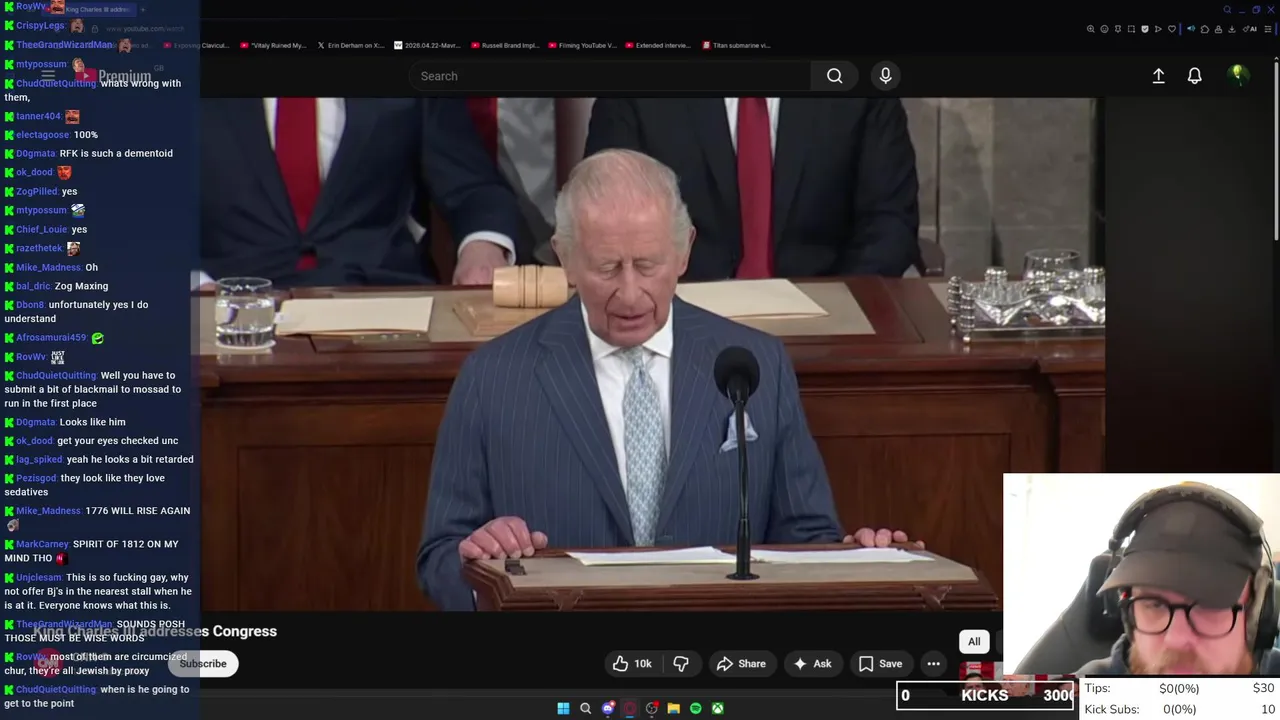Subscribe to the channel
Viewport: 1280px width, 720px height.
(x=203, y=663)
